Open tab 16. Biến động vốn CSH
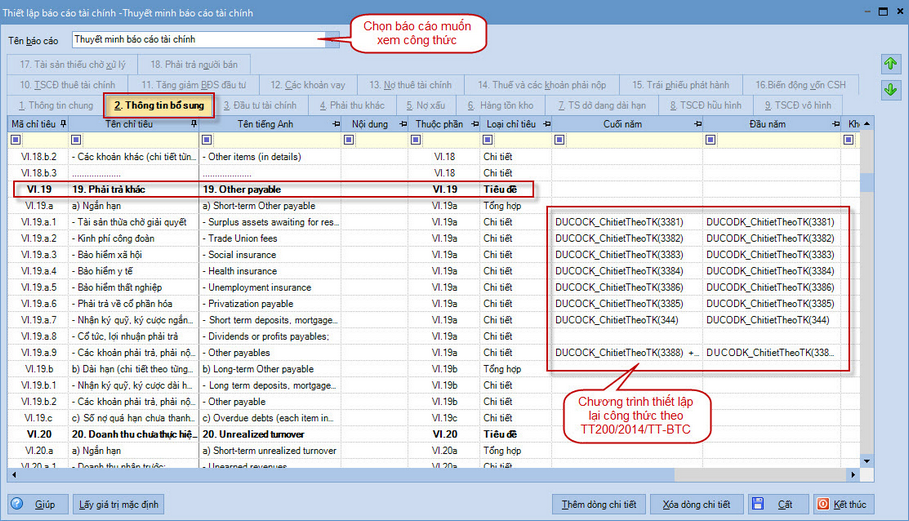This screenshot has width=909, height=521. point(800,85)
